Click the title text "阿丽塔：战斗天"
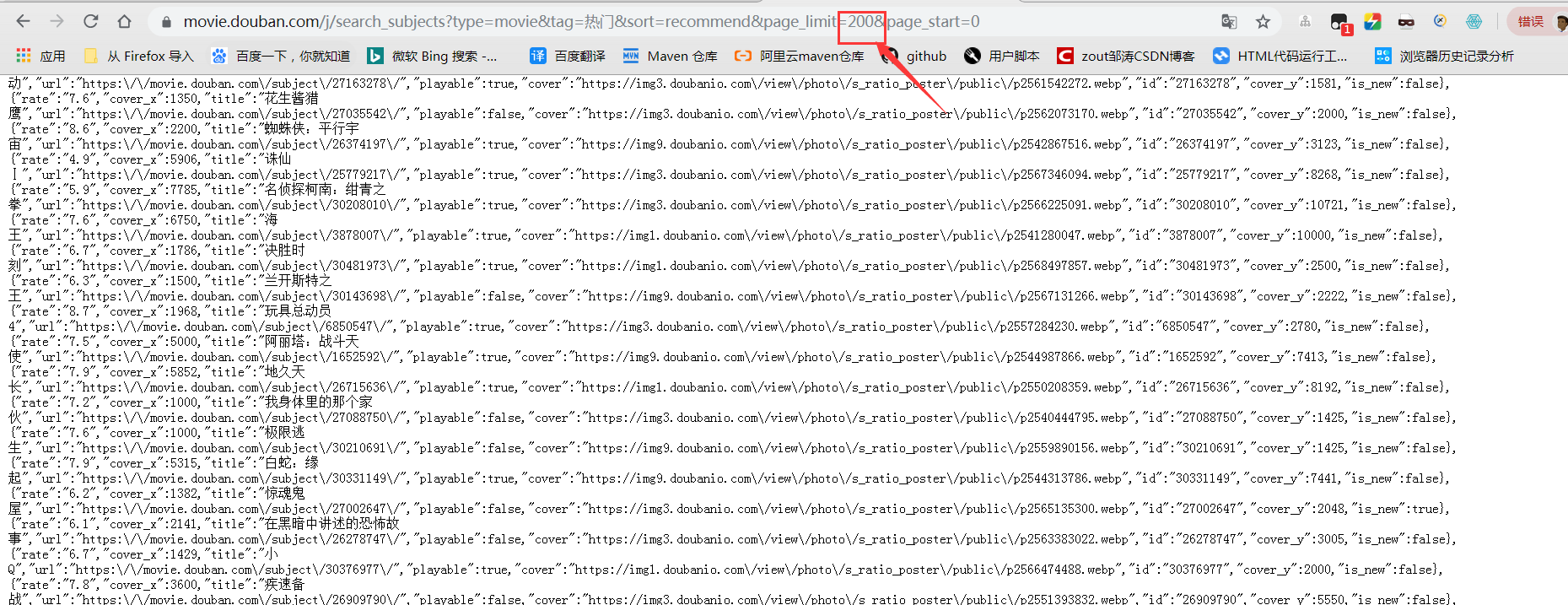Screen dimensions: 1568x605 point(312,342)
